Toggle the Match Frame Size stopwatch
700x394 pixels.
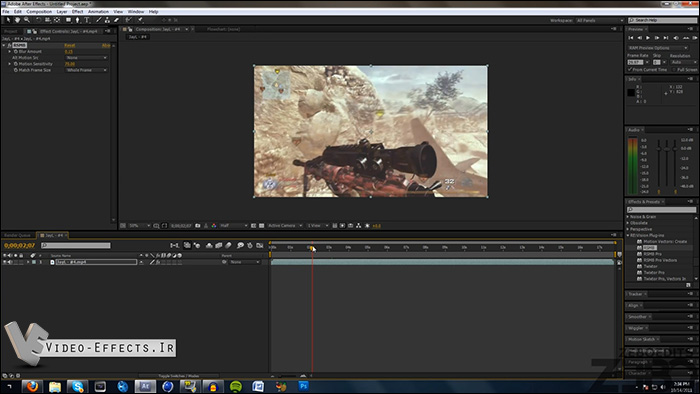[x=16, y=71]
